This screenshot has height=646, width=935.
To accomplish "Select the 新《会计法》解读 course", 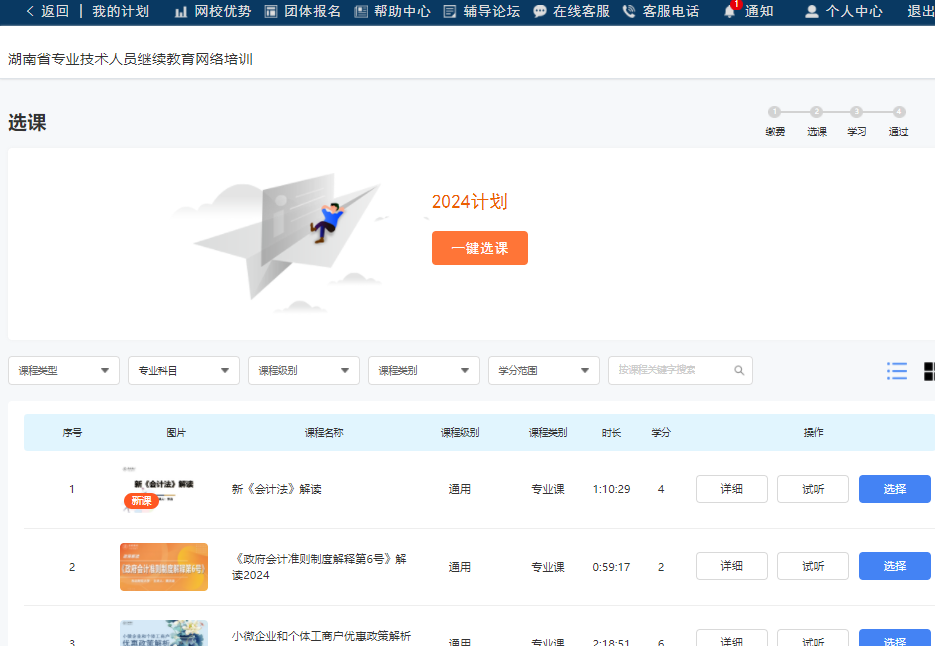I will [894, 489].
